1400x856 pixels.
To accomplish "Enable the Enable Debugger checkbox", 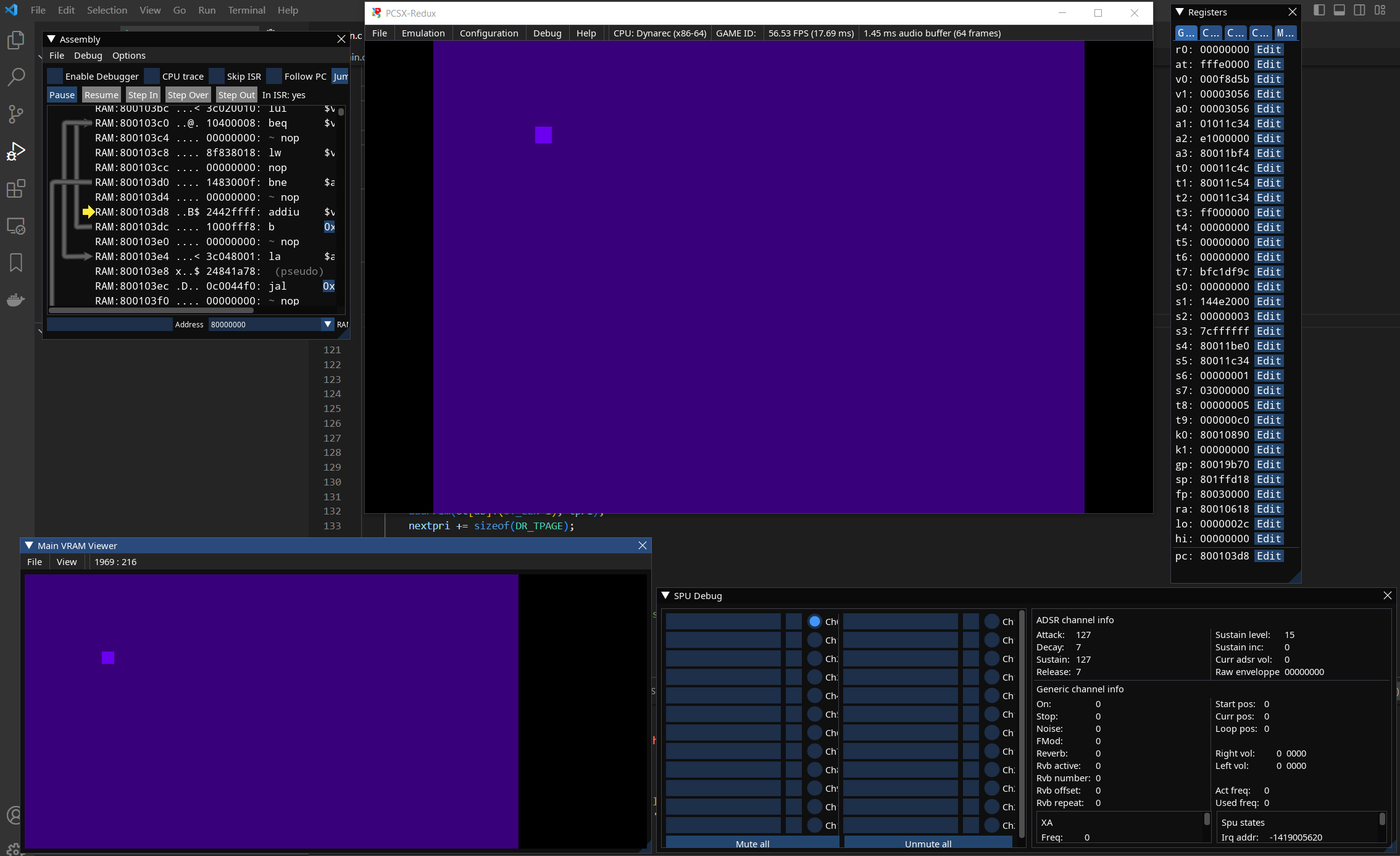I will tap(55, 77).
